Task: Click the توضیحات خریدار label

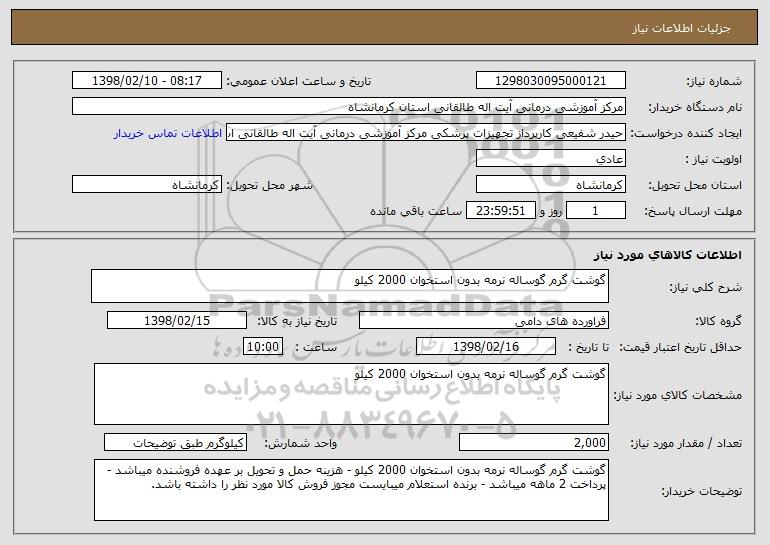Action: coord(701,491)
